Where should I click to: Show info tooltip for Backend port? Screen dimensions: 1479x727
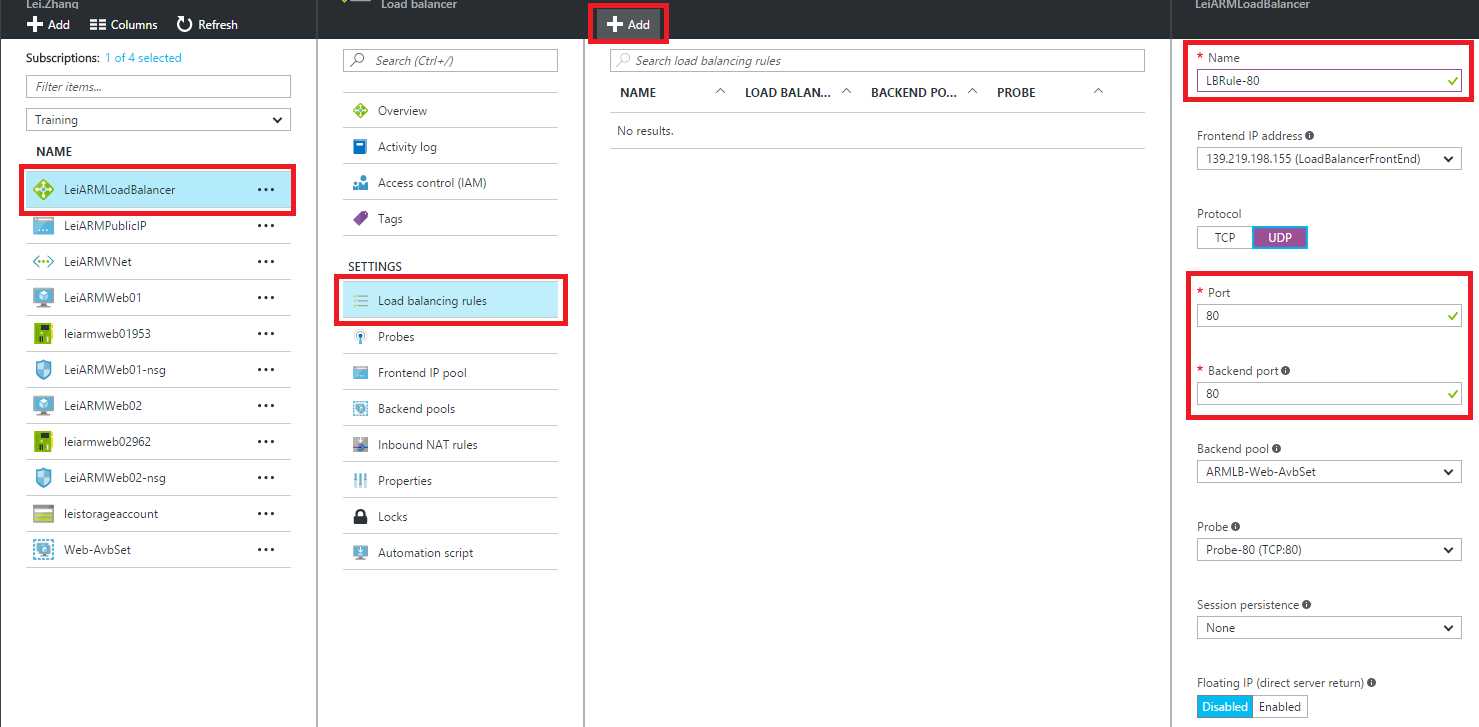1286,371
